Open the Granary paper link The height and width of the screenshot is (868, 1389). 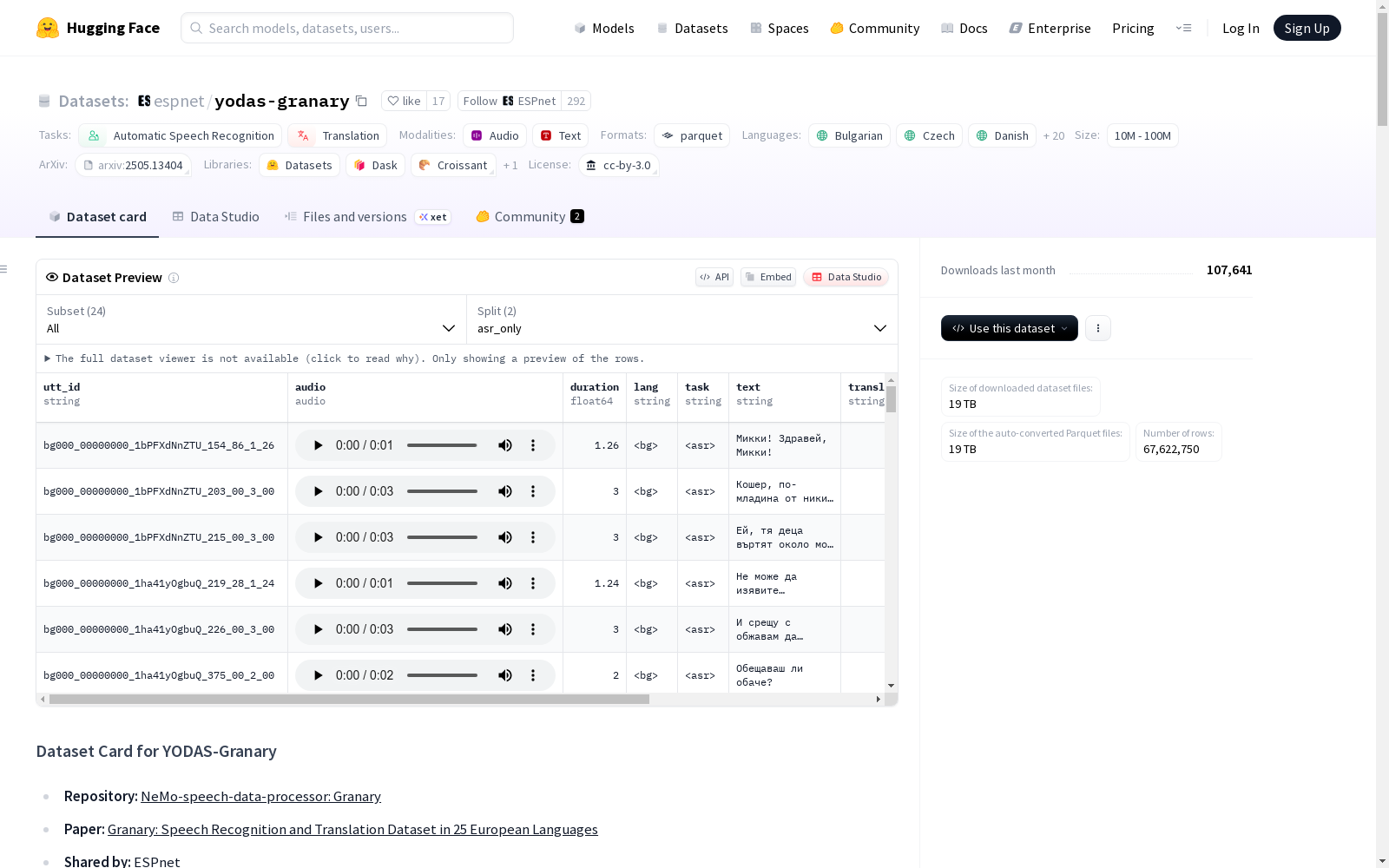click(352, 829)
